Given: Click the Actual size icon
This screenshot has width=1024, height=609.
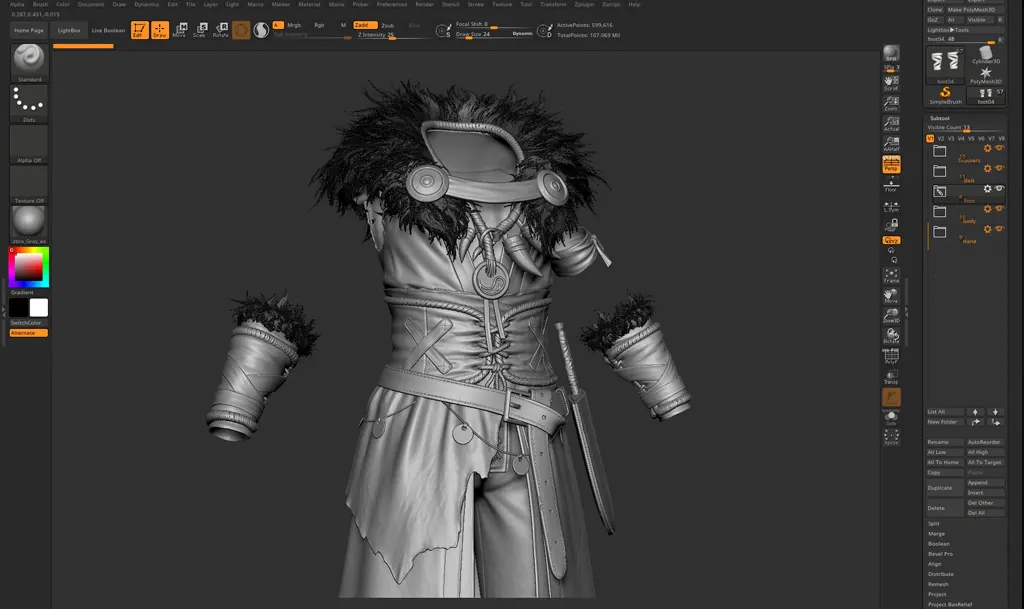Looking at the screenshot, I should pos(891,123).
